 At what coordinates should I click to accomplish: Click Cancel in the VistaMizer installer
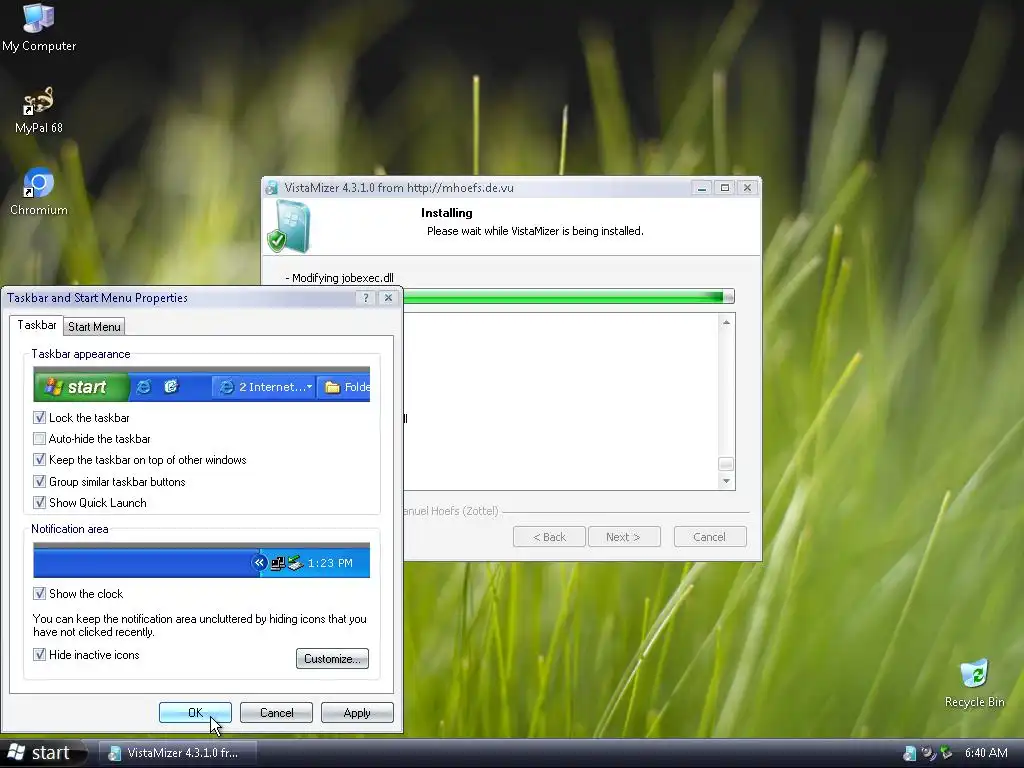(x=710, y=537)
